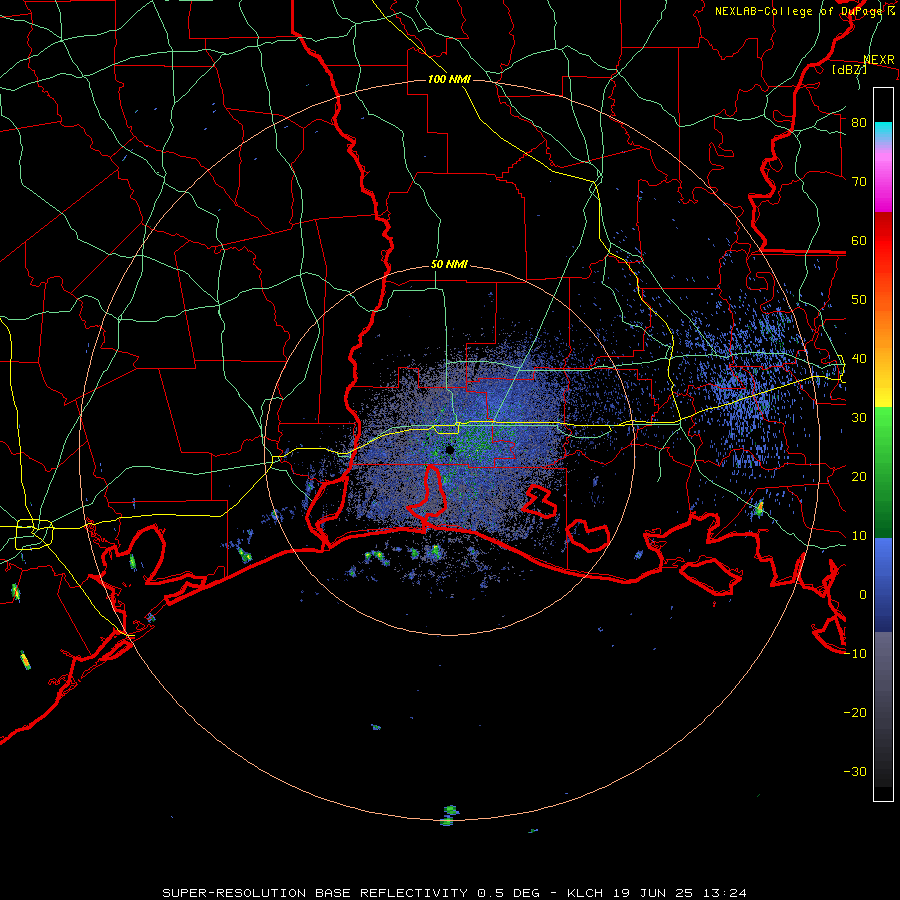Click the 10 dBZ scale label
The height and width of the screenshot is (900, 900).
point(859,536)
